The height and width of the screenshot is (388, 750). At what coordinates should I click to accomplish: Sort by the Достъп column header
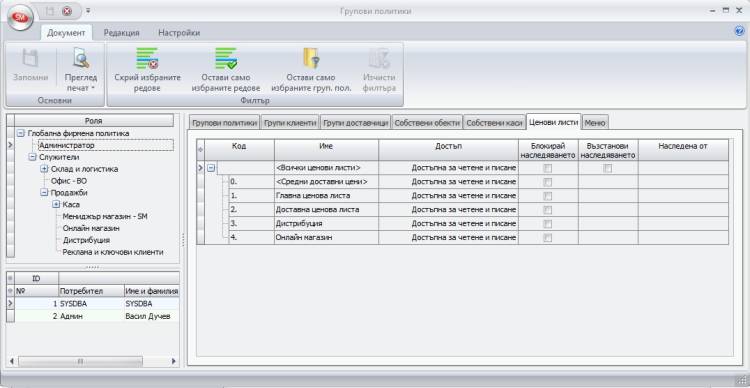click(x=448, y=150)
